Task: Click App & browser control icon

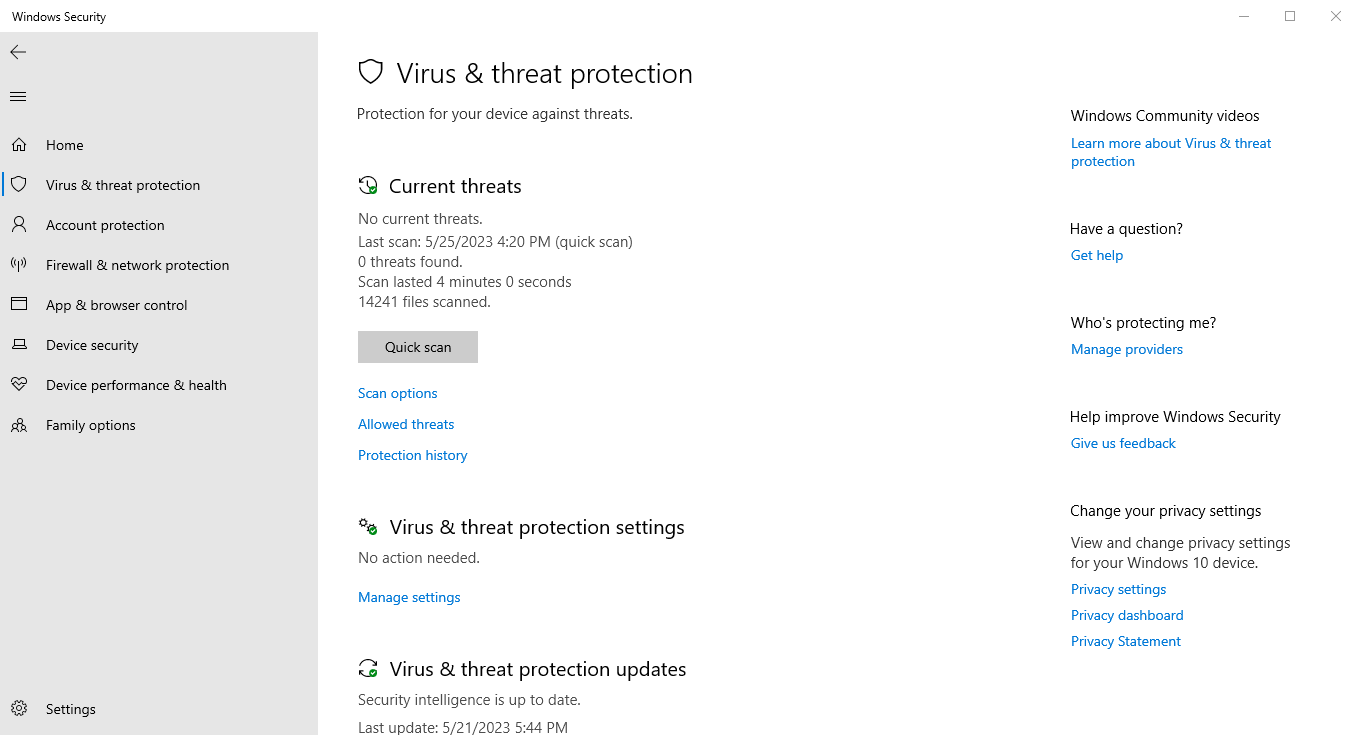Action: [19, 305]
